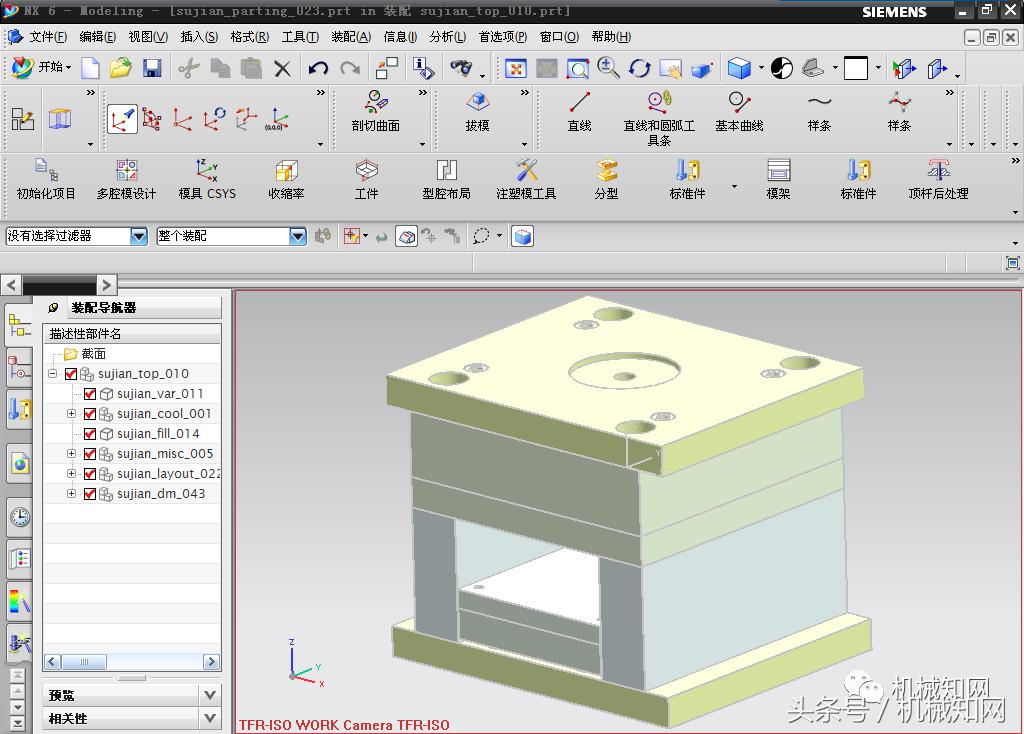1024x734 pixels.
Task: Open the 分析(L) analysis menu
Action: click(447, 37)
